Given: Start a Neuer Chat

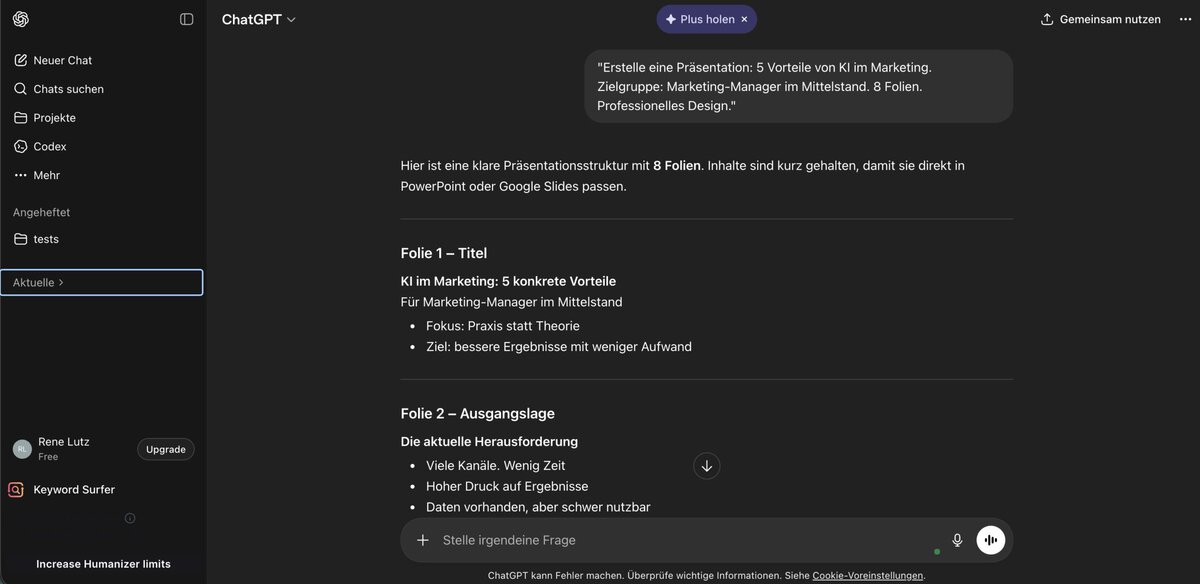Looking at the screenshot, I should [62, 60].
